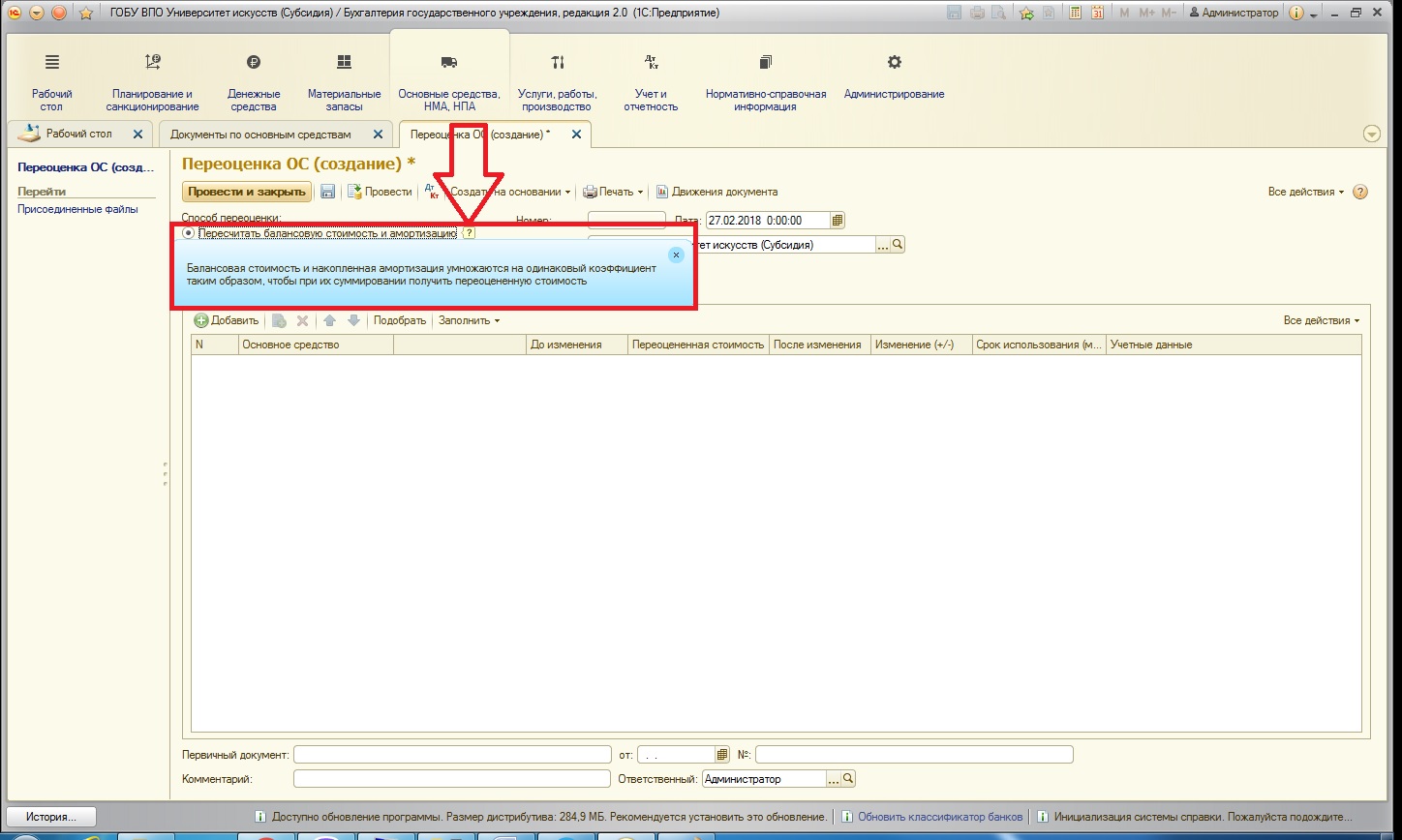Viewport: 1402px width, 840px height.
Task: Click Провести и закрыть button
Action: pyautogui.click(x=247, y=192)
